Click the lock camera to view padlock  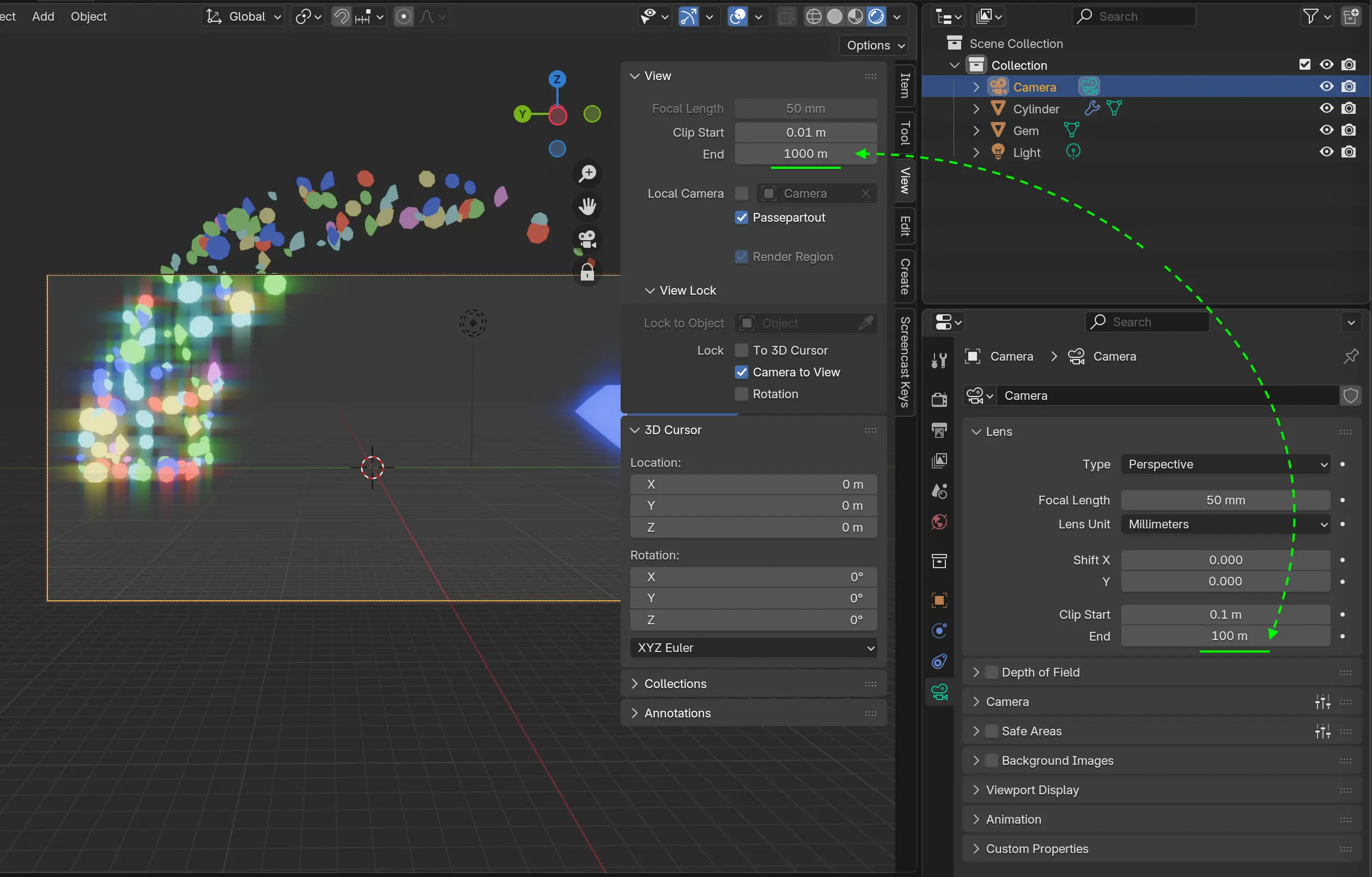click(x=587, y=273)
